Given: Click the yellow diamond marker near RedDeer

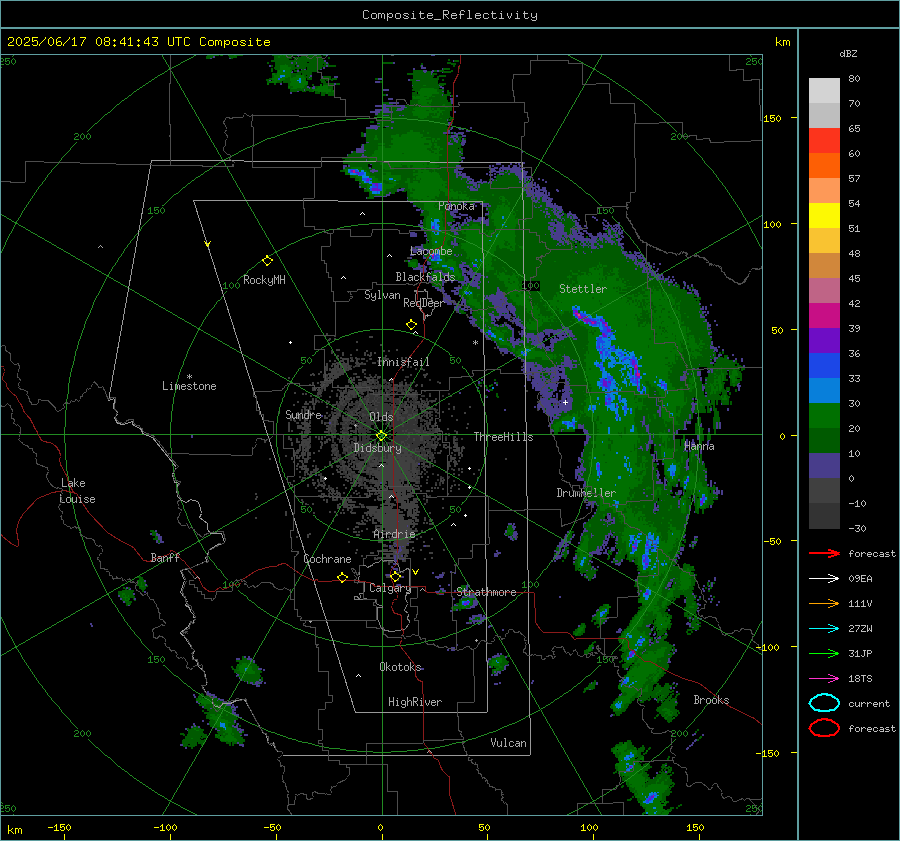Looking at the screenshot, I should tap(411, 325).
